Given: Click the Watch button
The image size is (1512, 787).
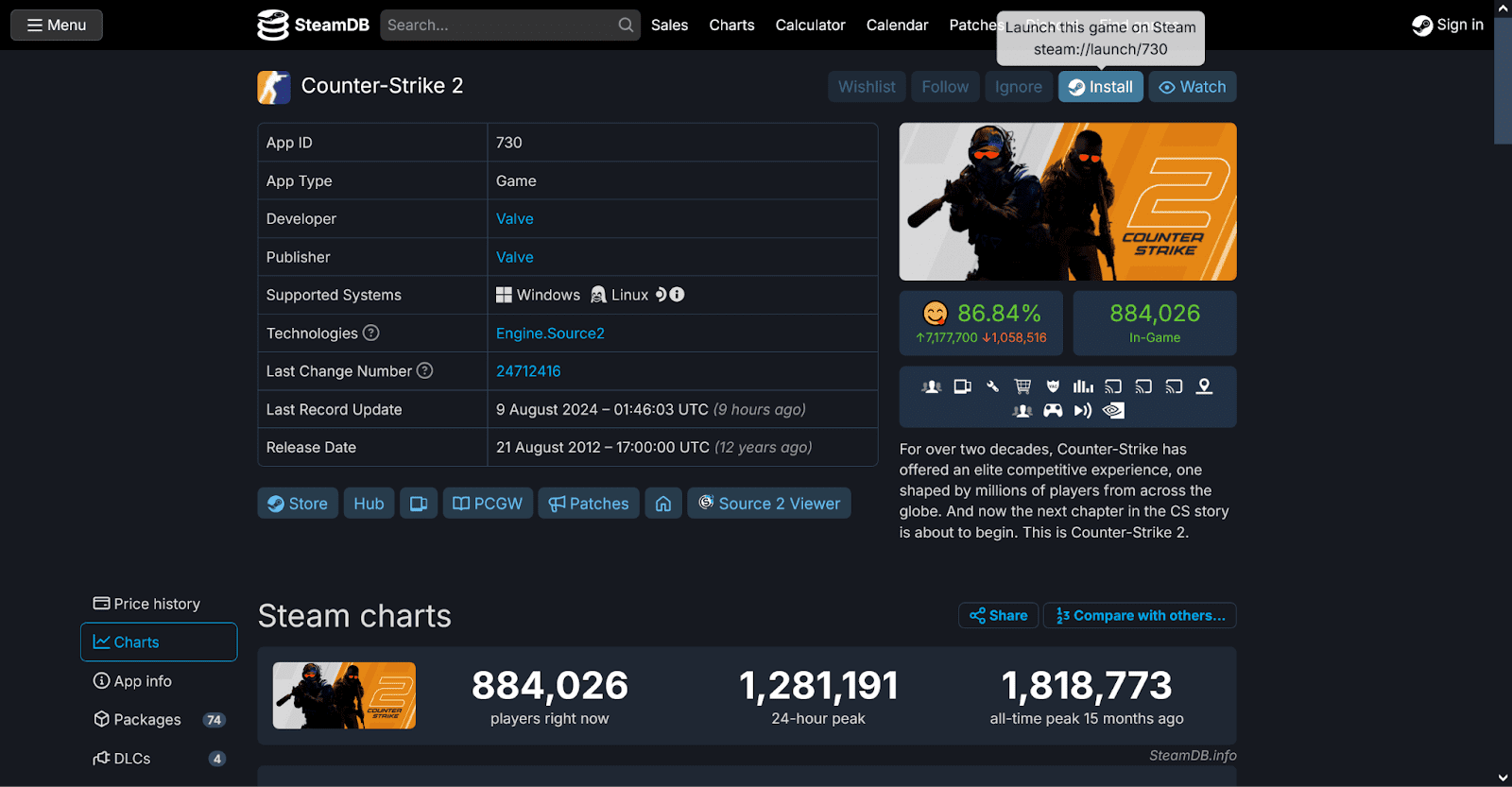Looking at the screenshot, I should coord(1193,87).
